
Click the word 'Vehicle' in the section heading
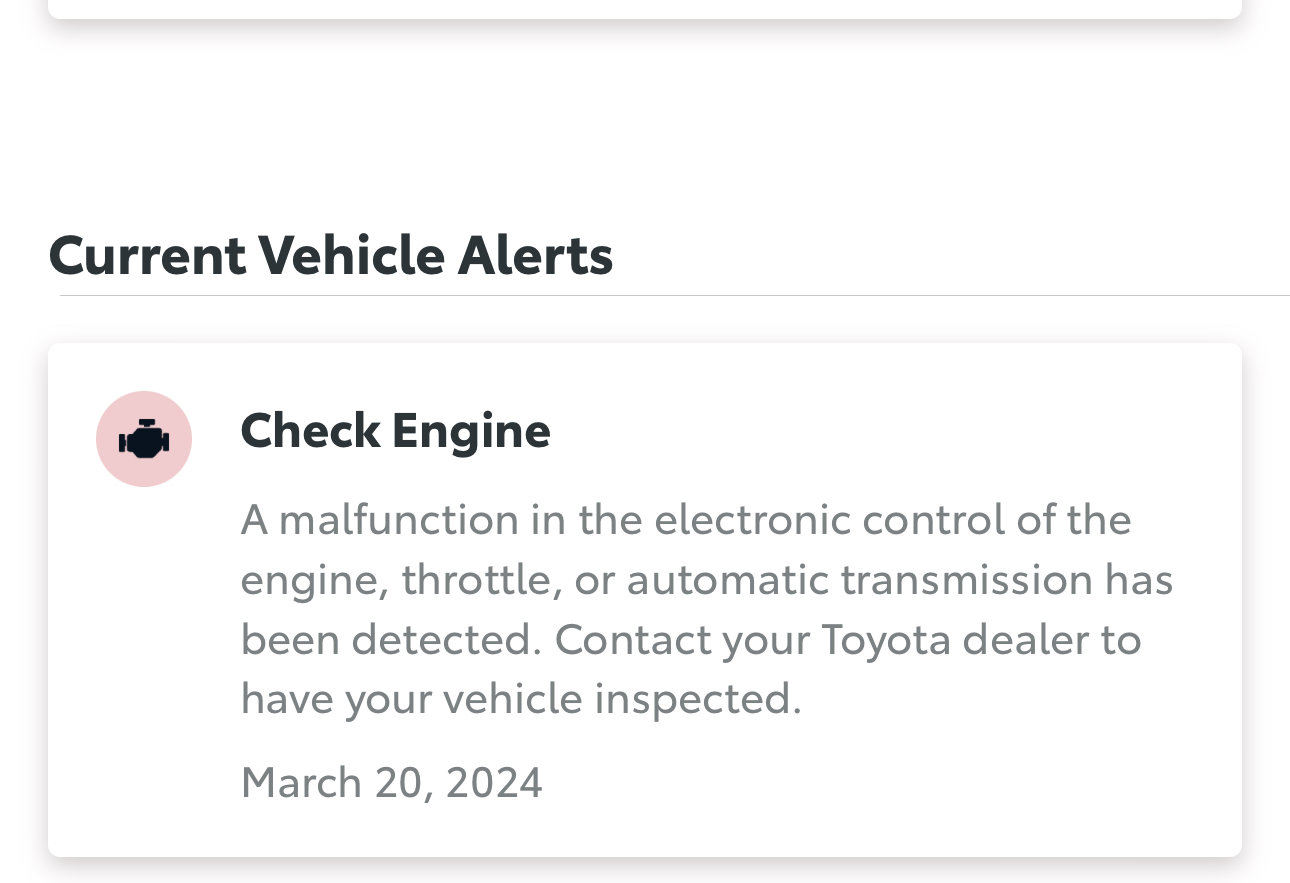(x=352, y=254)
